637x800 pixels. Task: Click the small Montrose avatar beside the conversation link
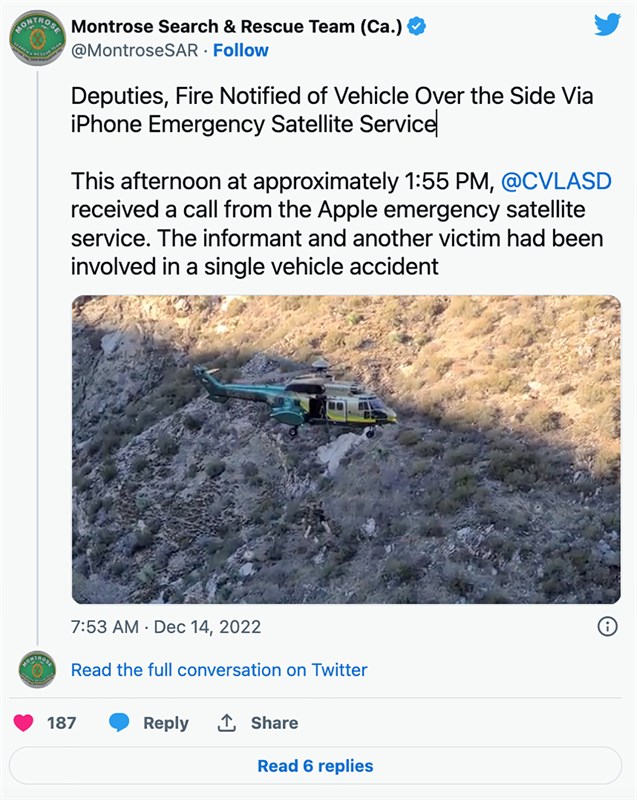[37, 670]
